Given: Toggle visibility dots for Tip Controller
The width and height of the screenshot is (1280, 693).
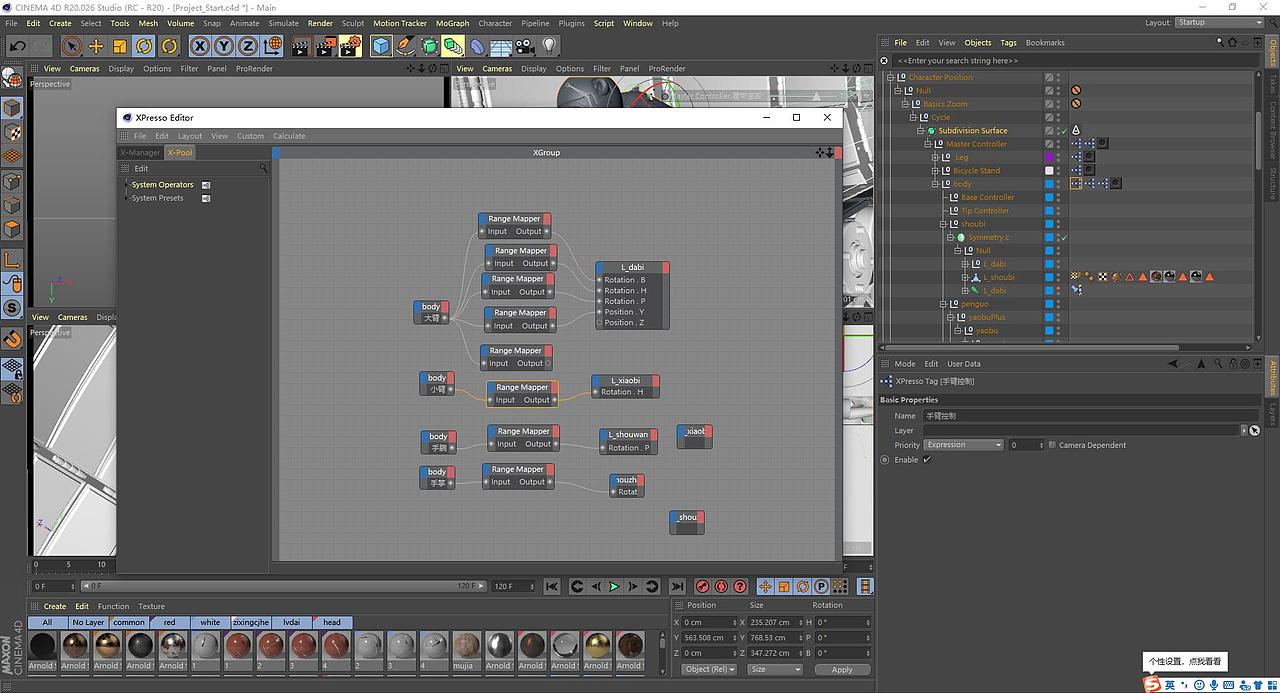Looking at the screenshot, I should (x=1059, y=211).
